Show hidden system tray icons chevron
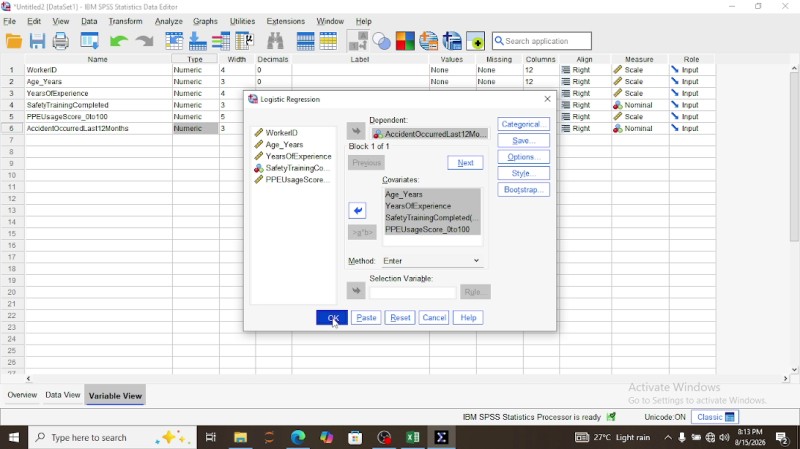800x449 pixels. (668, 437)
